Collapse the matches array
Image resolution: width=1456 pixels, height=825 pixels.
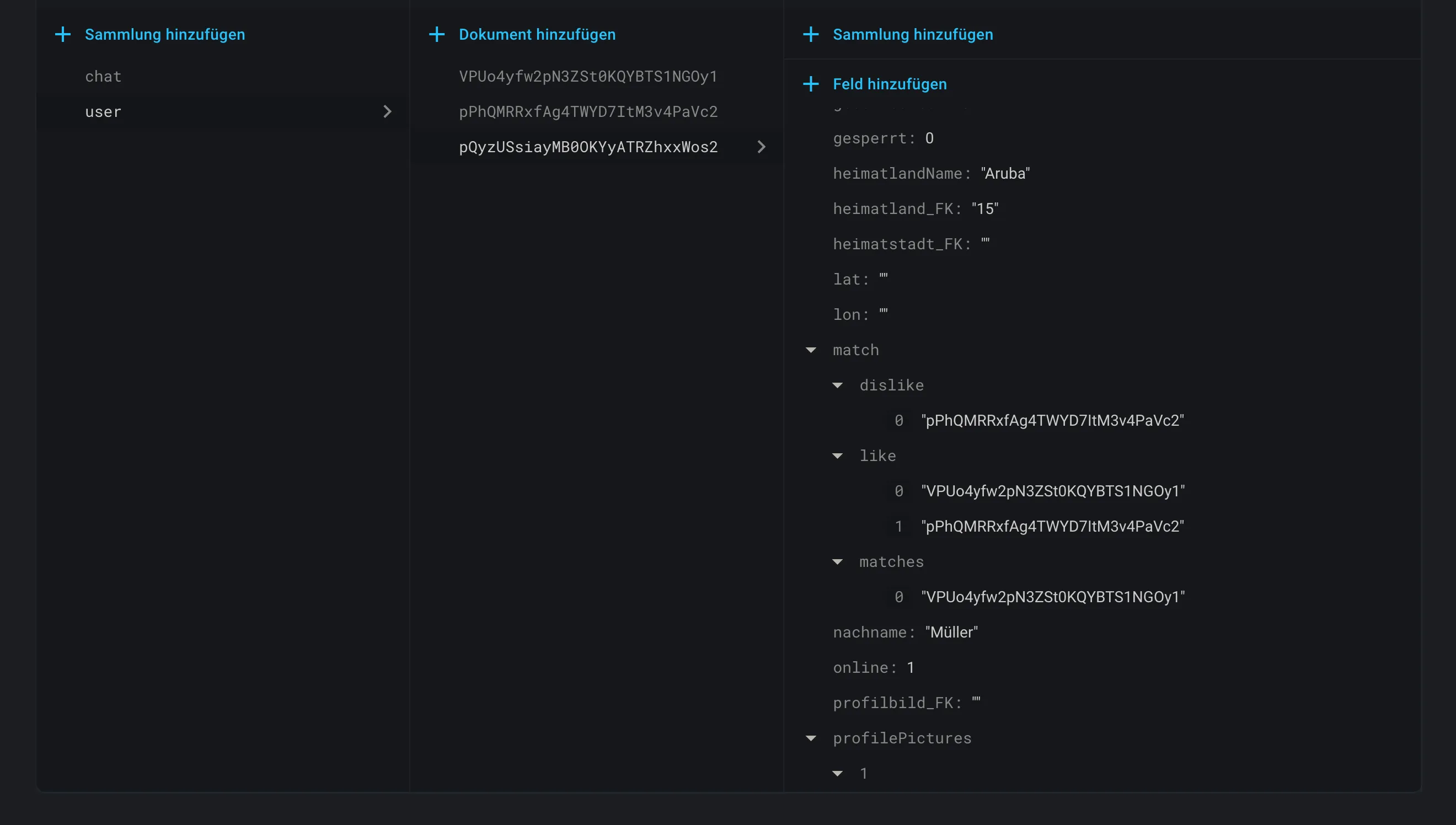pos(837,562)
